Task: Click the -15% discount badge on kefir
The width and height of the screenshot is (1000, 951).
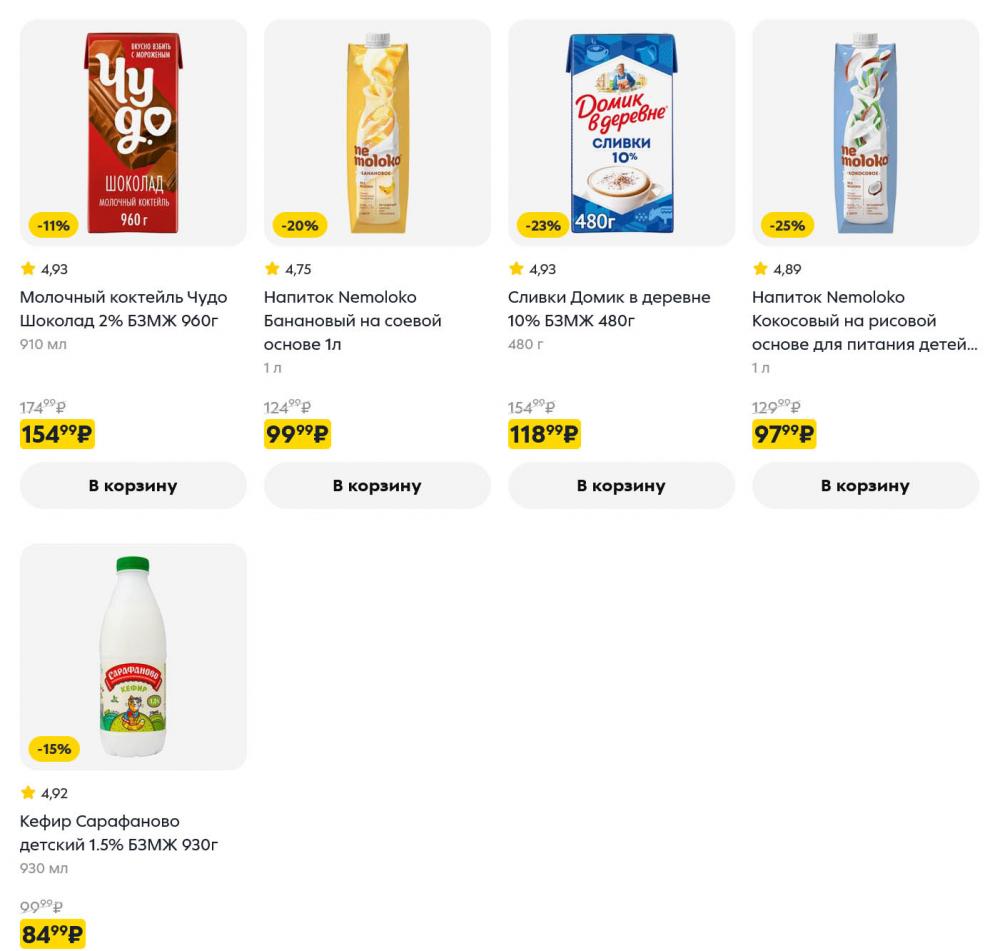Action: pyautogui.click(x=54, y=749)
